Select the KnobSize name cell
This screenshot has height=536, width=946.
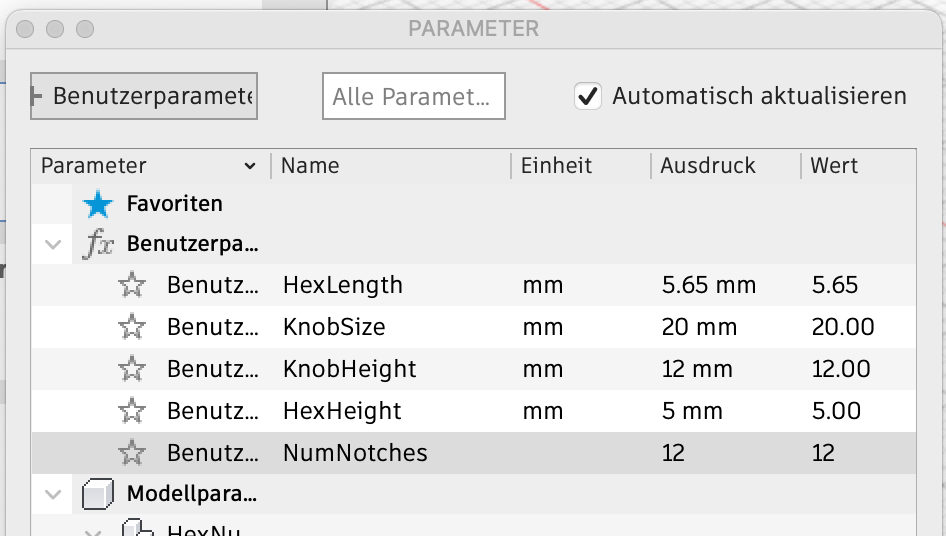[334, 327]
